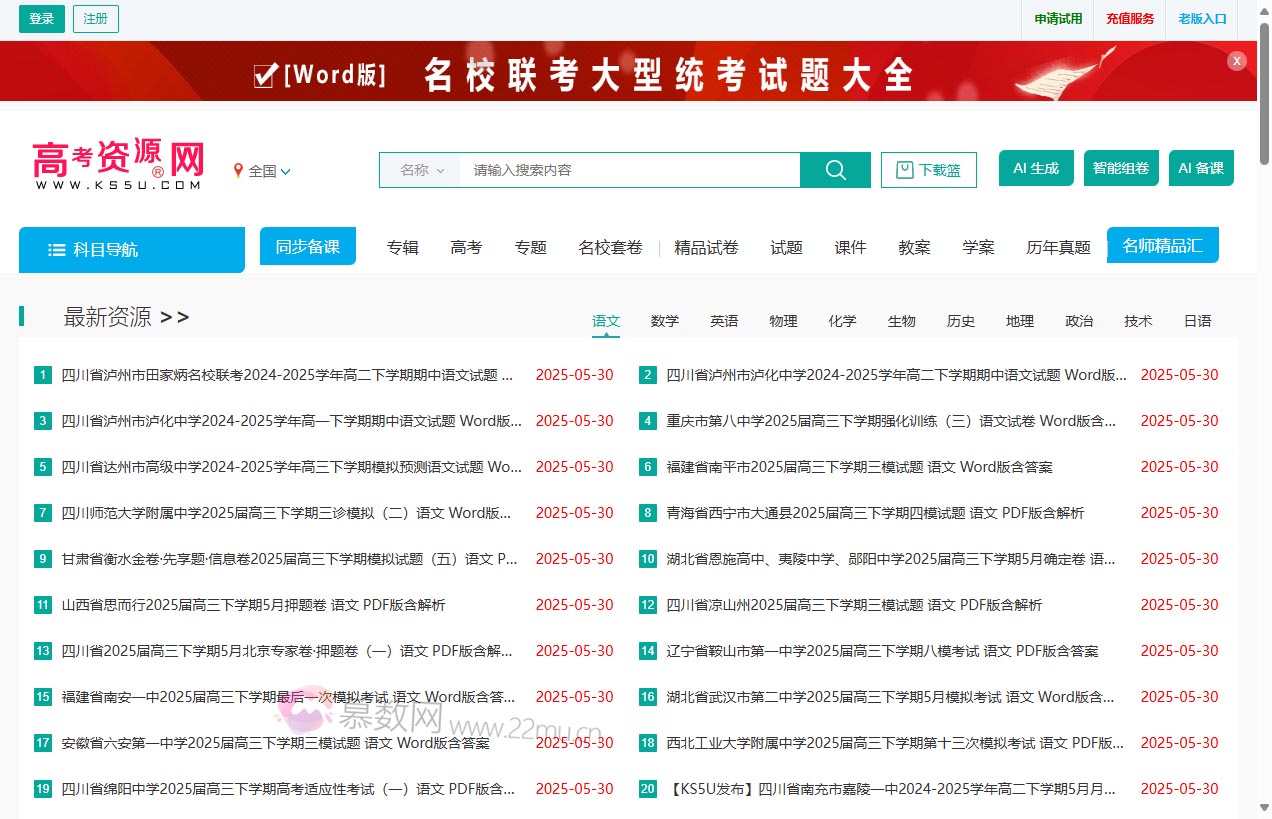Click the AI 生成 button
1272x819 pixels.
tap(1035, 167)
